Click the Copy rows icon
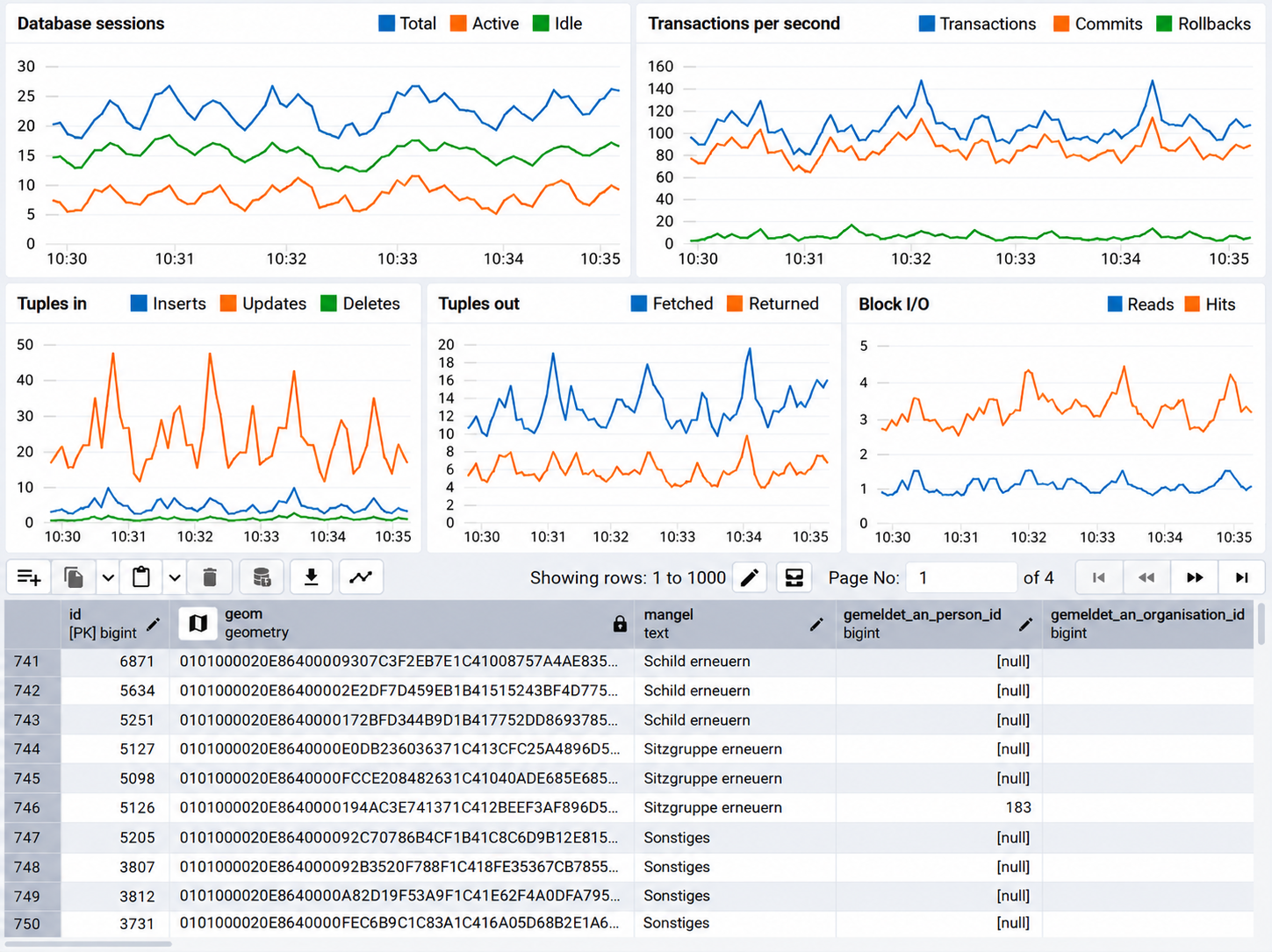This screenshot has width=1272, height=952. [x=74, y=577]
